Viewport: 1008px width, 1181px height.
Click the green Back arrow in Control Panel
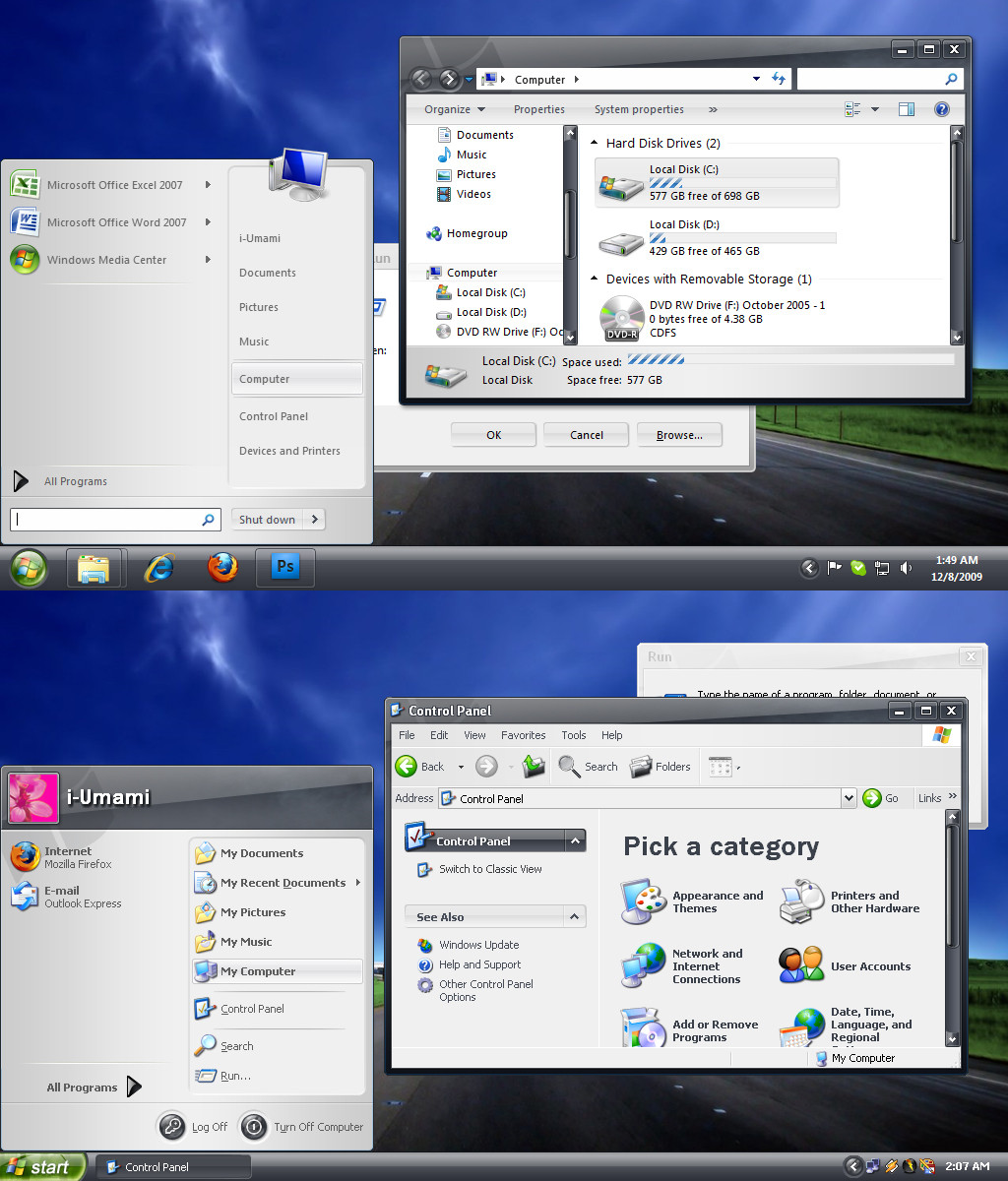click(406, 767)
